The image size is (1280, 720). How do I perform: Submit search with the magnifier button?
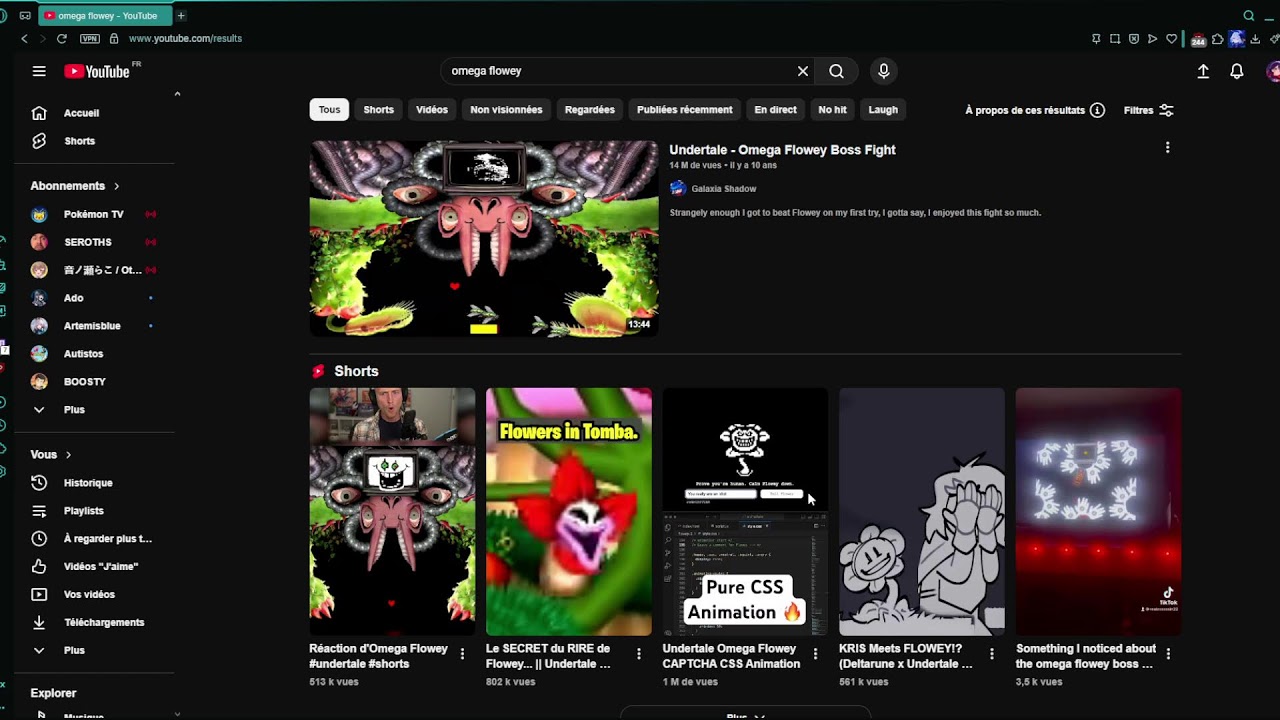(x=836, y=71)
